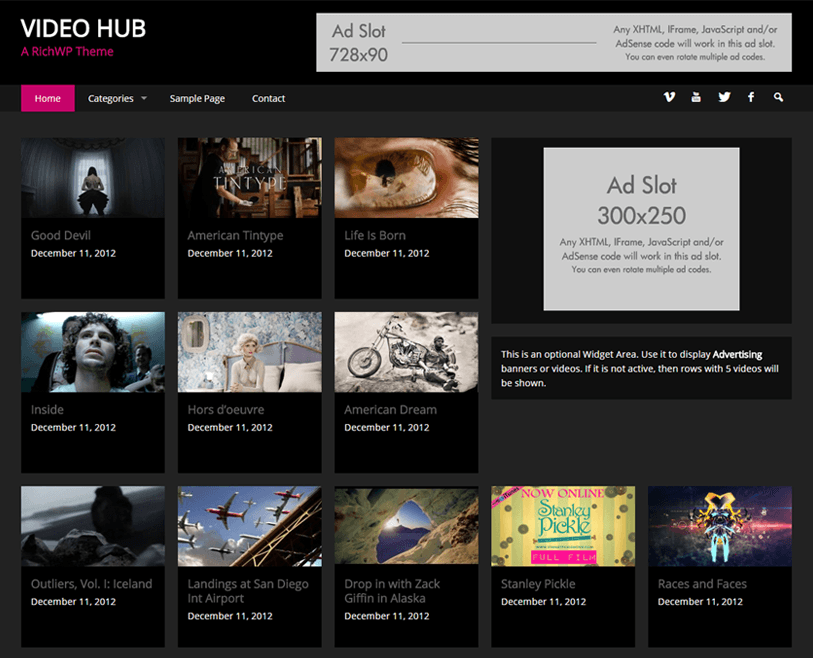This screenshot has width=813, height=658.
Task: Click the American Tintype thumbnail
Action: pyautogui.click(x=249, y=176)
